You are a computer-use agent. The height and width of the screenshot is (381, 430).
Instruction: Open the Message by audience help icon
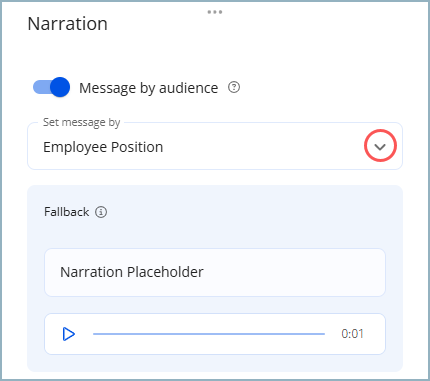(x=234, y=87)
